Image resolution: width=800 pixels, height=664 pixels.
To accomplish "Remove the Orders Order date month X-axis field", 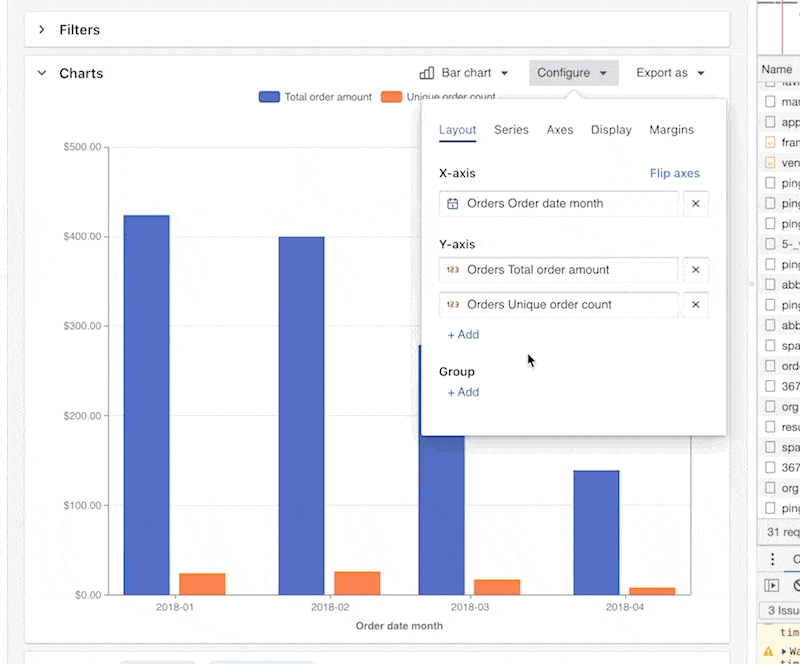I will click(x=695, y=203).
